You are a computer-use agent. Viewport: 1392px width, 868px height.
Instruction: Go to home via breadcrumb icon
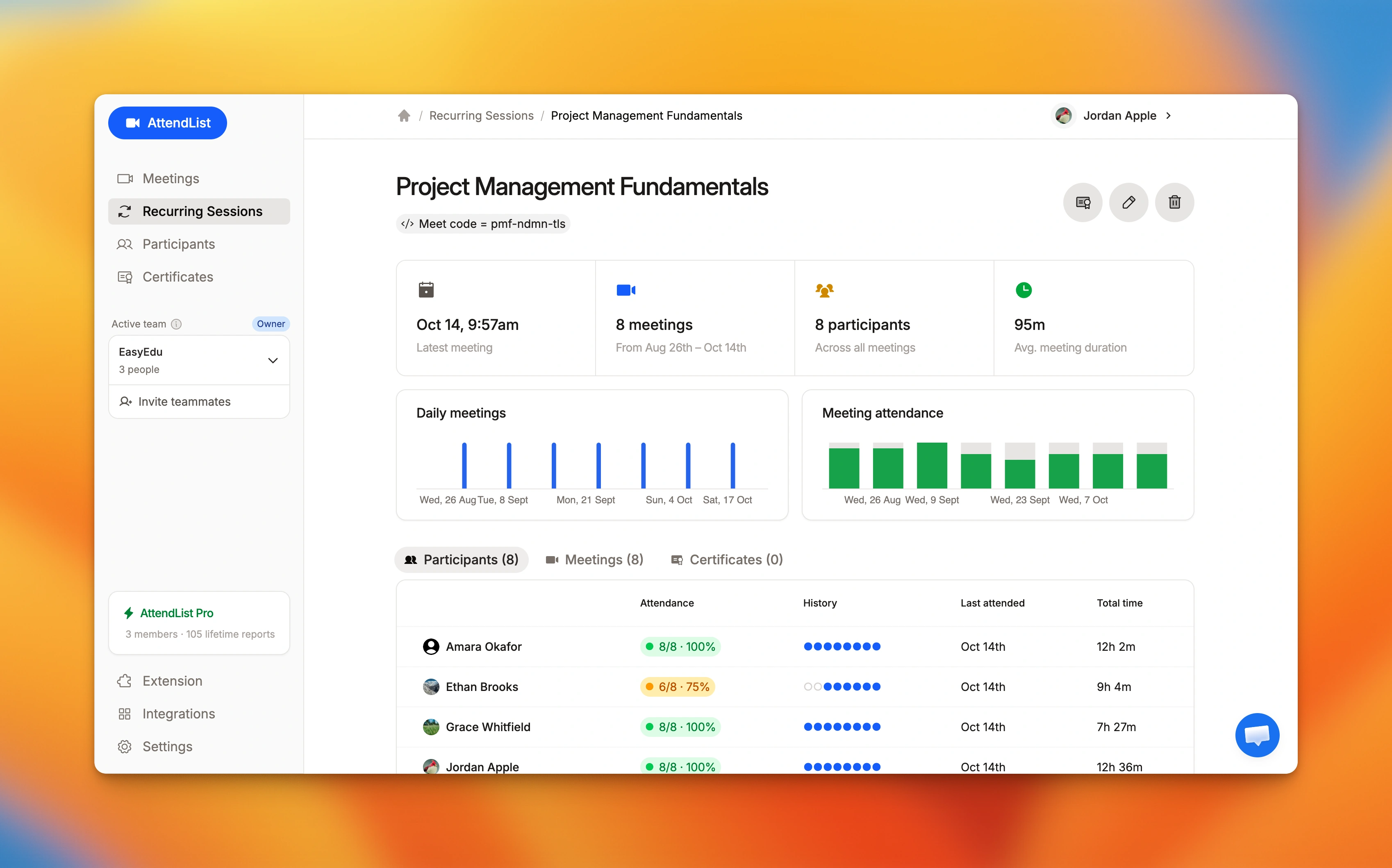point(404,116)
